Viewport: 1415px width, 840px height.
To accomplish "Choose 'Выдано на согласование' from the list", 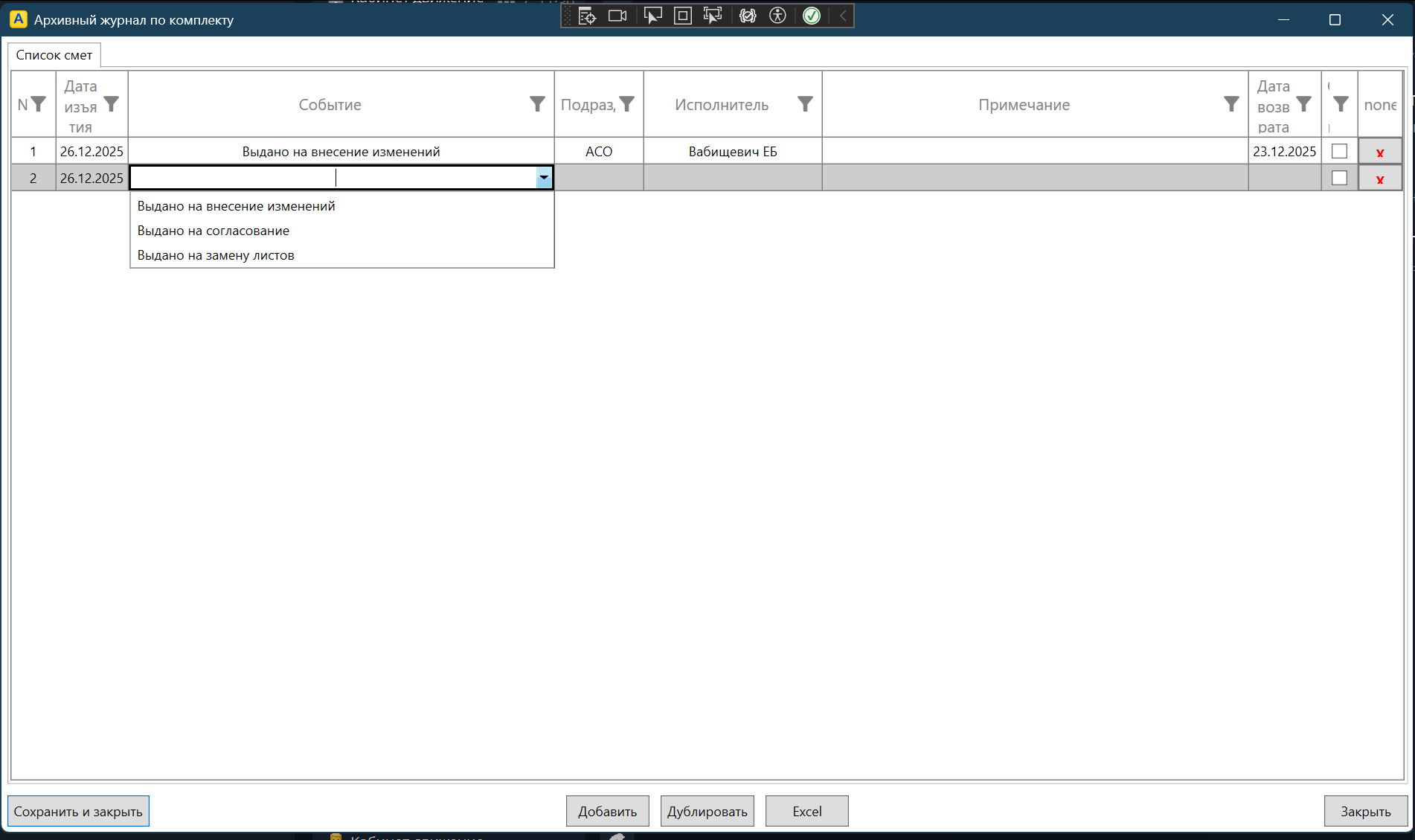I will click(214, 231).
